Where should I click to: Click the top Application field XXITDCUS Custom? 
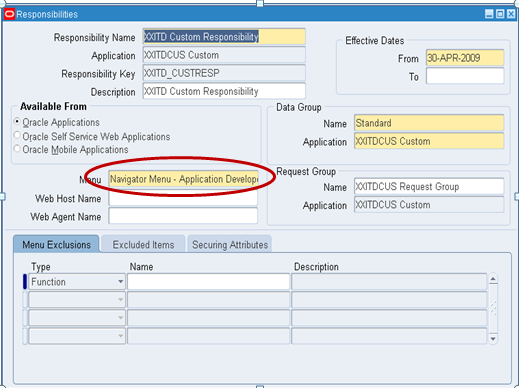(224, 55)
